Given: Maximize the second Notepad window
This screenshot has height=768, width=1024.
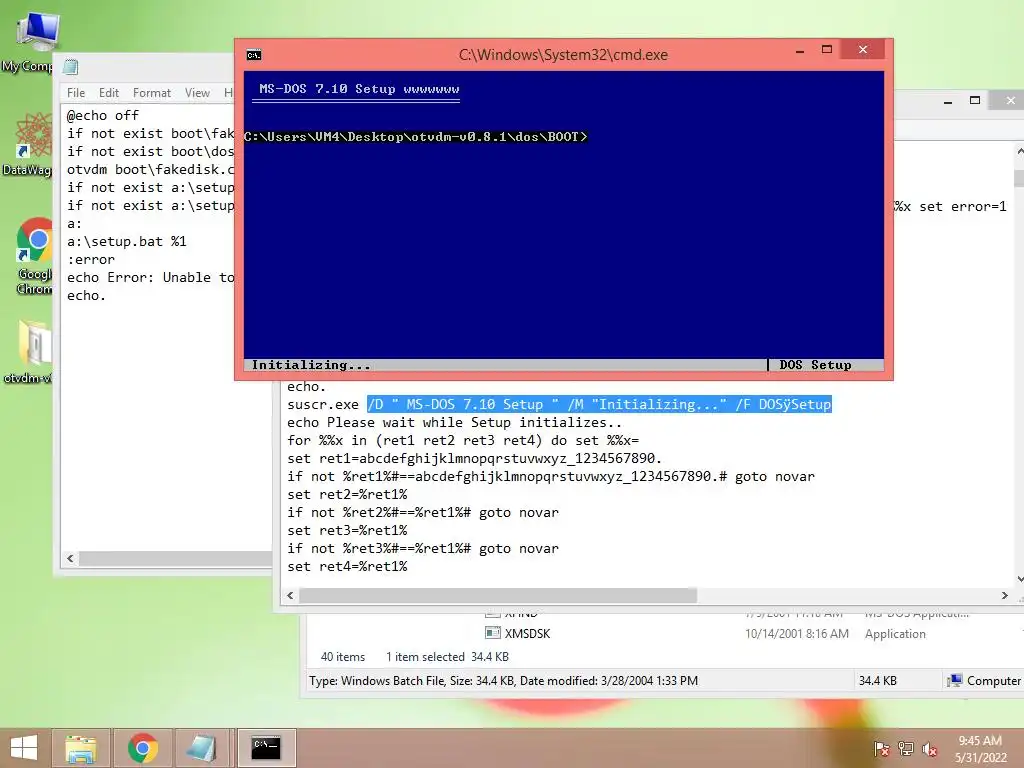Looking at the screenshot, I should pyautogui.click(x=975, y=101).
